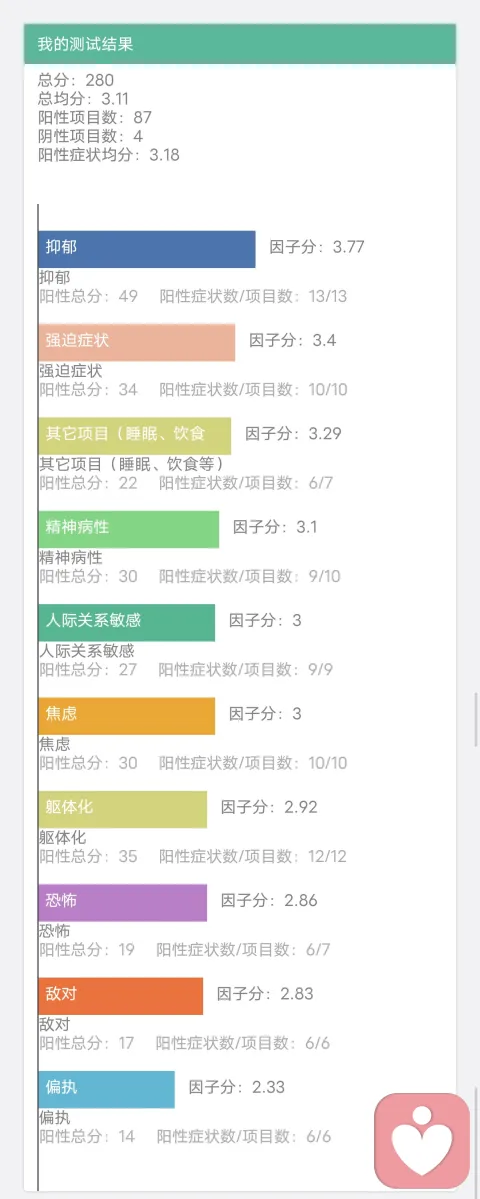480x1199 pixels.
Task: Click the red-orange 敌对 bar
Action: pyautogui.click(x=121, y=996)
